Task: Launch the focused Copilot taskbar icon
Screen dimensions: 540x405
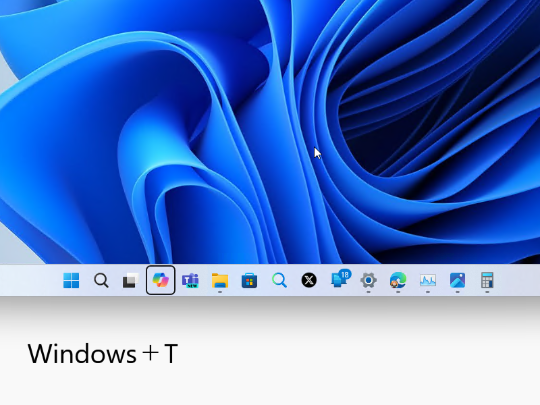Action: (160, 280)
